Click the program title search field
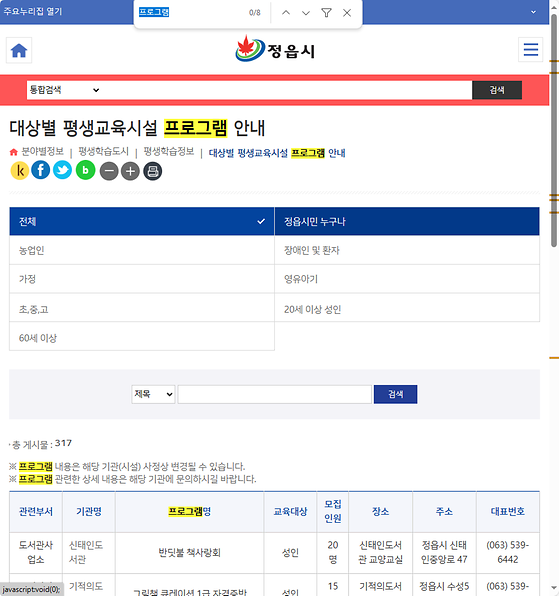This screenshot has width=559, height=596. pos(274,394)
